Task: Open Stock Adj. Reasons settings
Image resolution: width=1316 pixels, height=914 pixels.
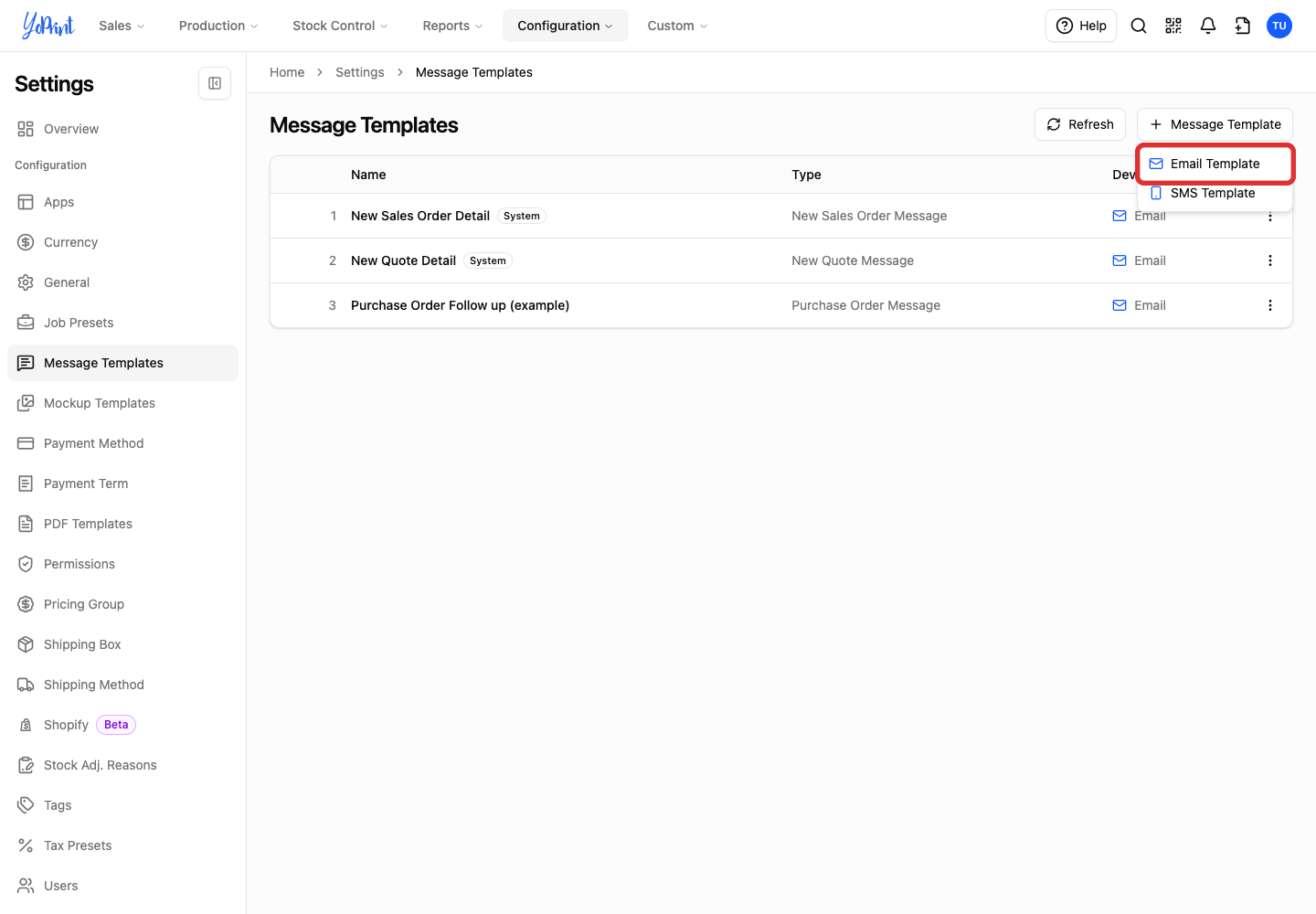Action: coord(122,765)
